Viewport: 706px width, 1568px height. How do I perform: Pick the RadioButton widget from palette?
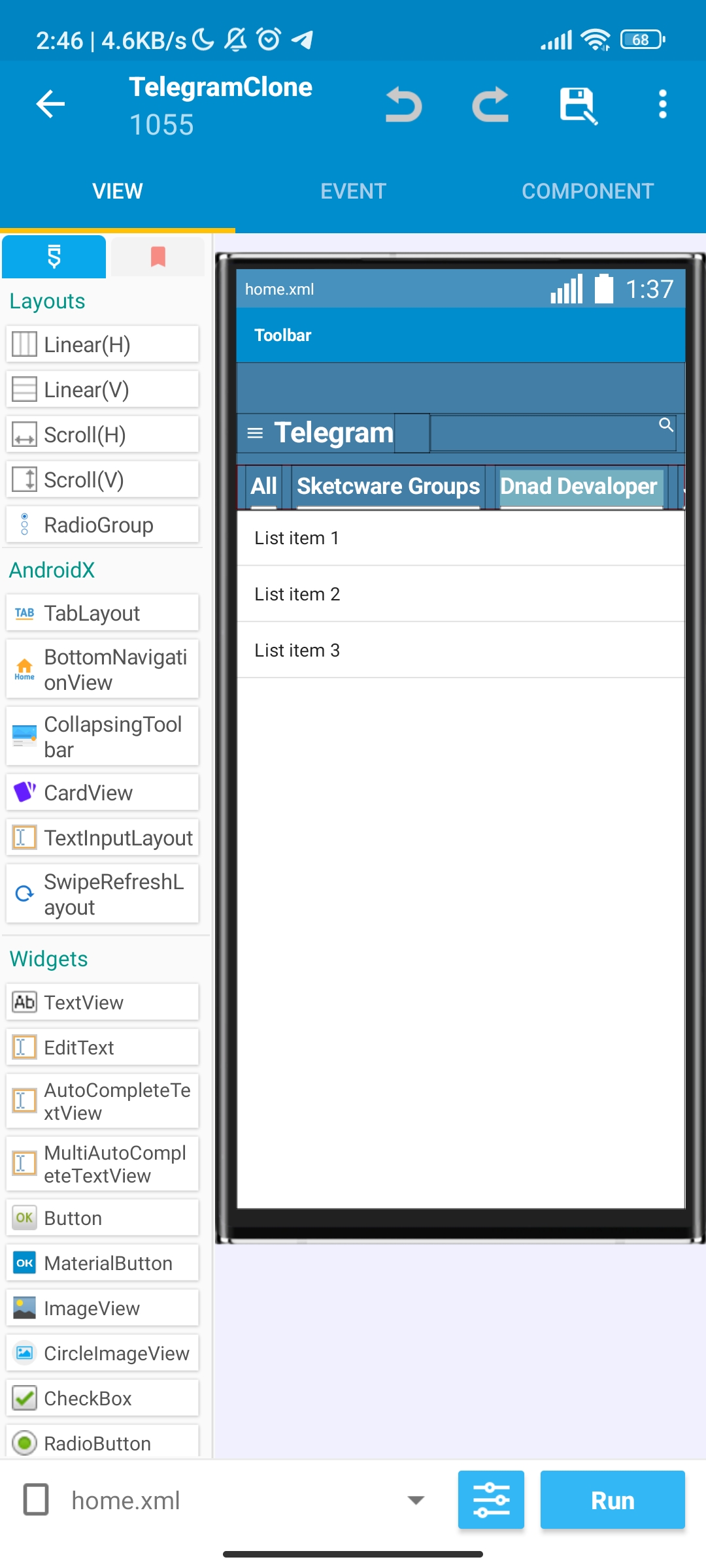pyautogui.click(x=103, y=1441)
